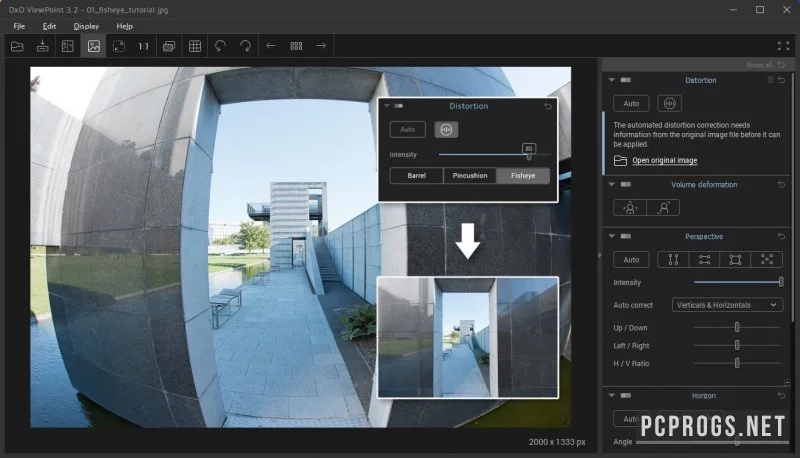Click Auto in the Distortion palette
Viewport: 800px width, 458px height.
coord(631,104)
